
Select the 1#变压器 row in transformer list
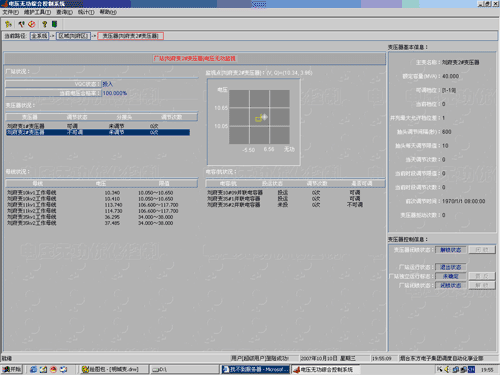[x=98, y=126]
